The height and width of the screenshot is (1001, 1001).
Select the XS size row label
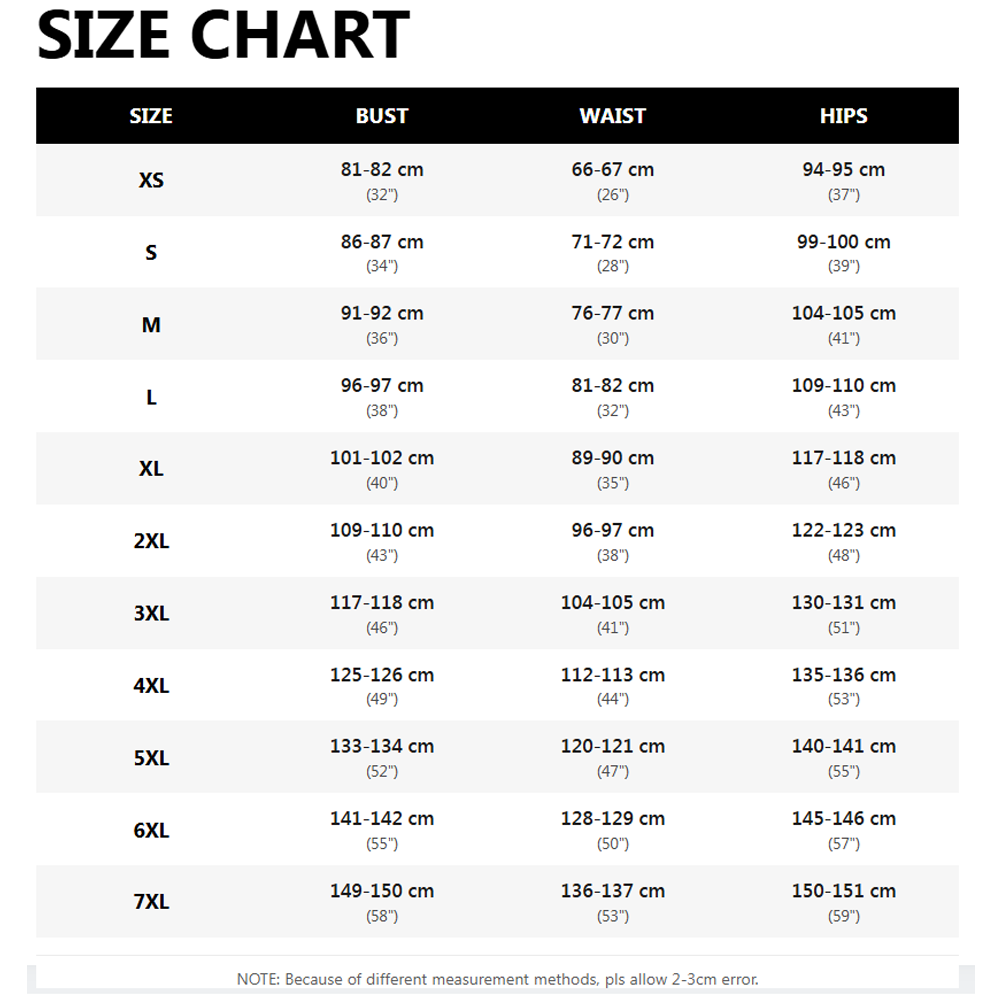click(151, 180)
